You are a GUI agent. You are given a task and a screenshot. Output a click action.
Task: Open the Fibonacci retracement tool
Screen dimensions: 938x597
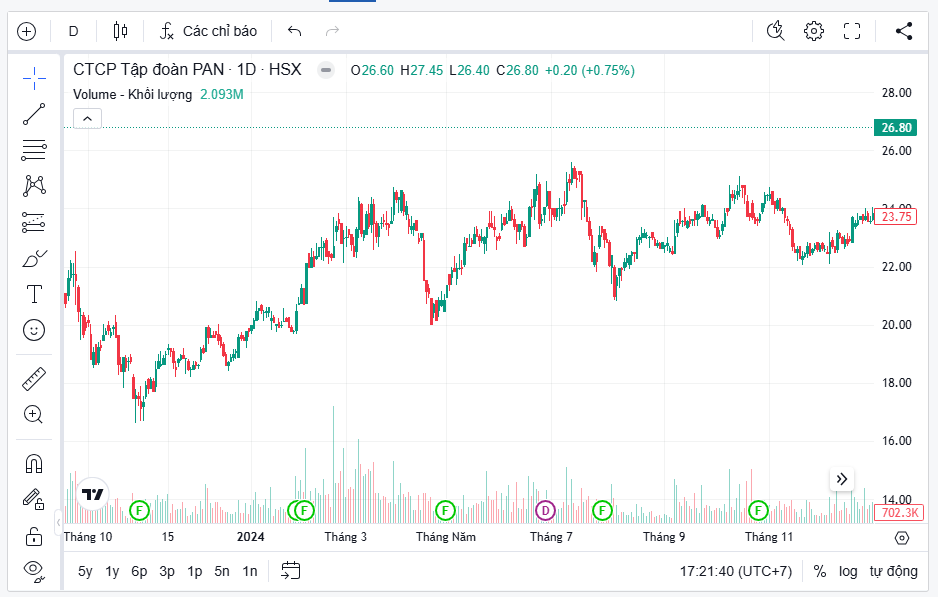tap(34, 150)
